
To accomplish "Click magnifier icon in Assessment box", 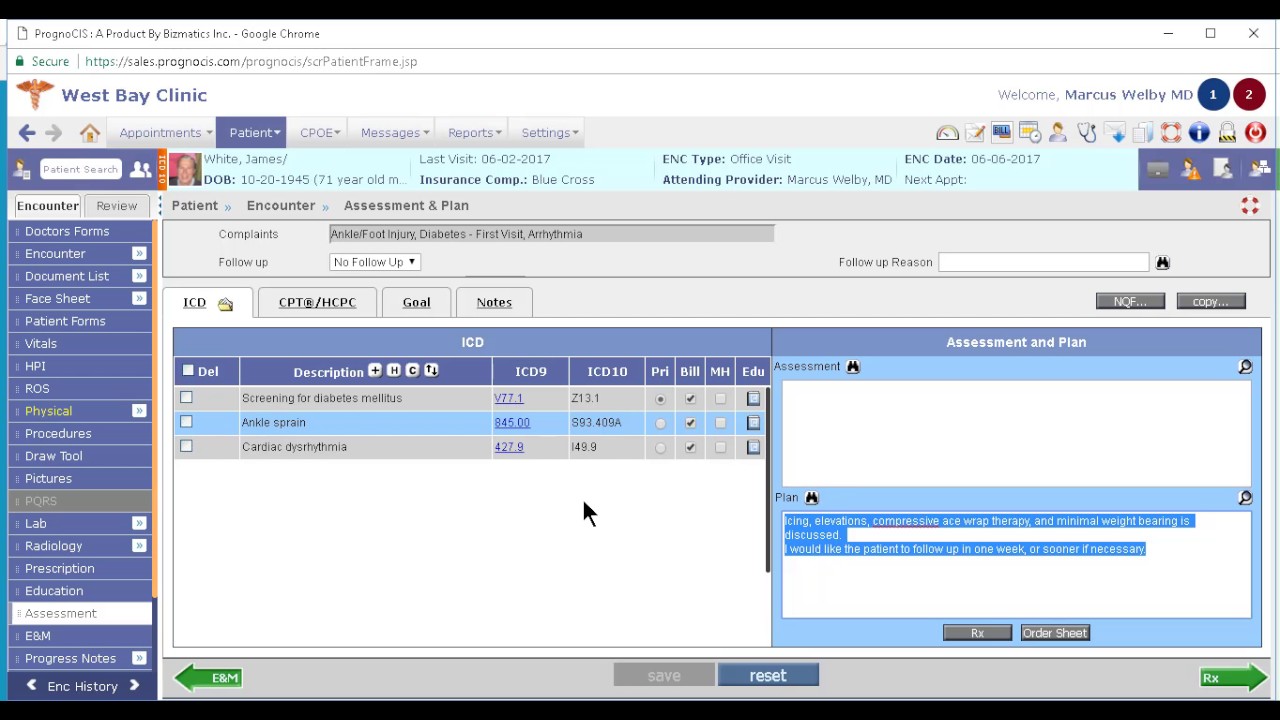I will pos(1245,367).
